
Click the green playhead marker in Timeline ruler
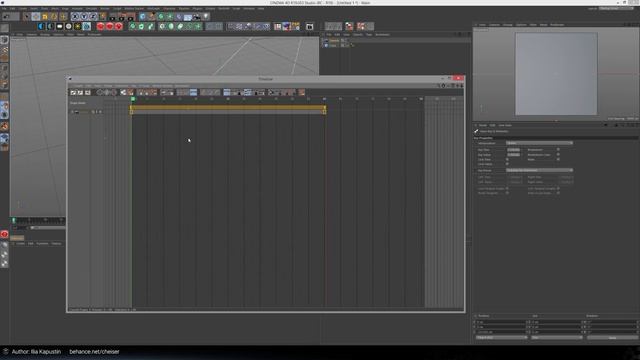click(133, 99)
